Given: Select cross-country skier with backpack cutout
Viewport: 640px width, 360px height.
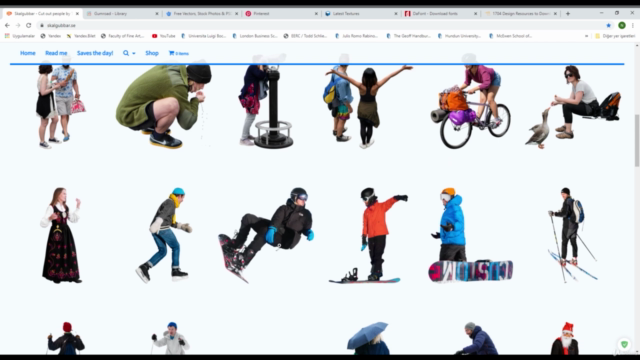Looking at the screenshot, I should click(x=573, y=235).
